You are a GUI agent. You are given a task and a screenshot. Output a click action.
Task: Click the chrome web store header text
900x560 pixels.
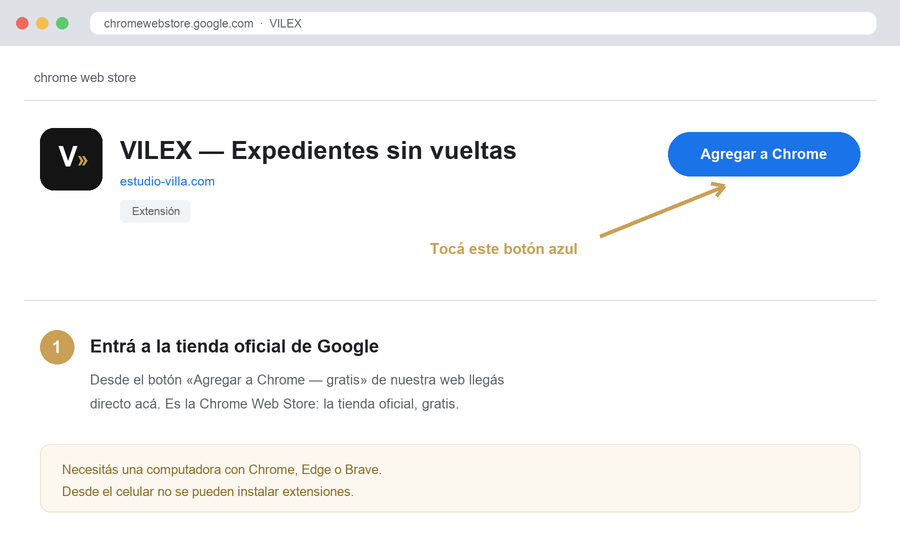click(x=85, y=77)
